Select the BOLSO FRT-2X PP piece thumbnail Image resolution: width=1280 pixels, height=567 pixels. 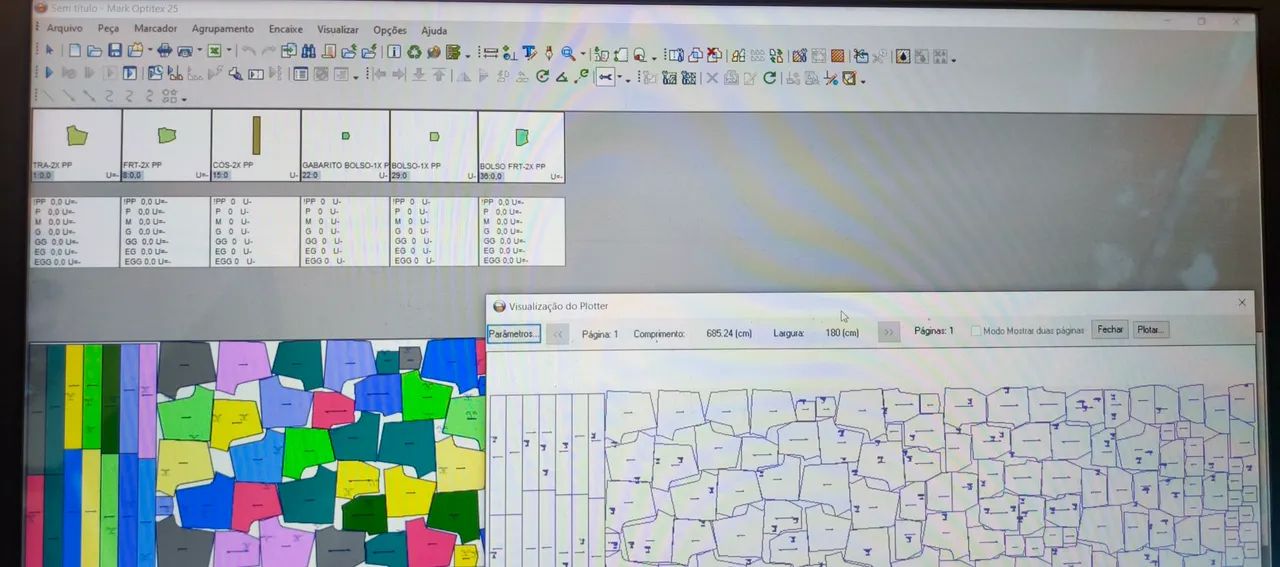pyautogui.click(x=521, y=146)
